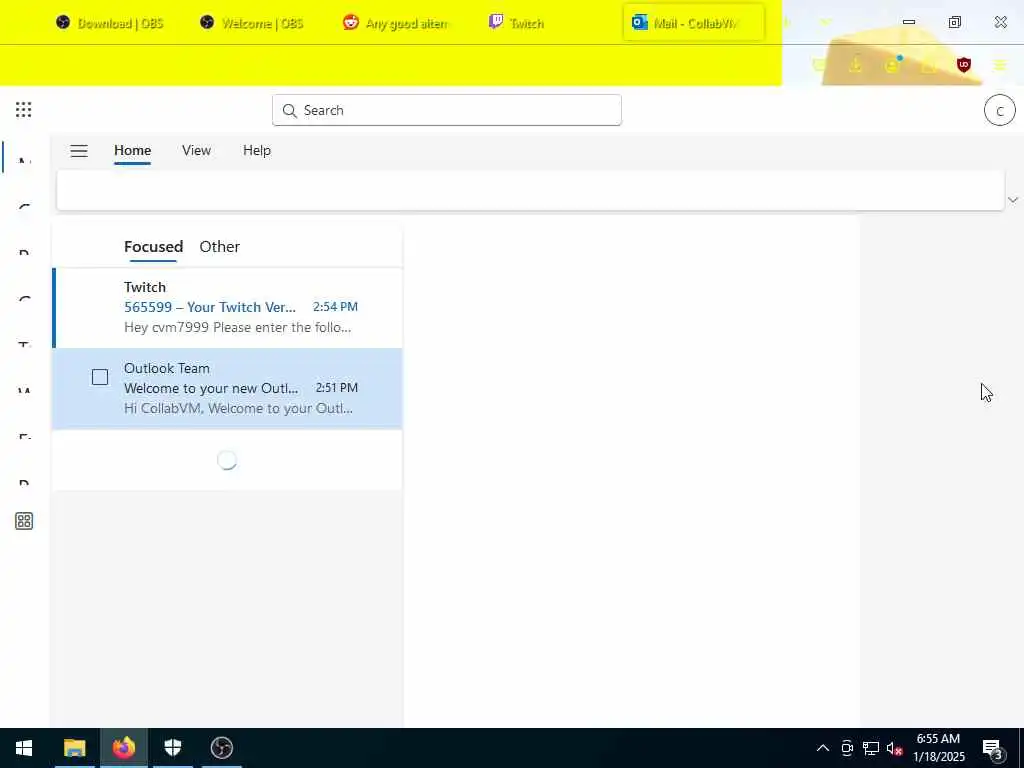The image size is (1024, 768).
Task: Click the 'Hey cvm7999 Please enter' preview
Action: click(238, 327)
